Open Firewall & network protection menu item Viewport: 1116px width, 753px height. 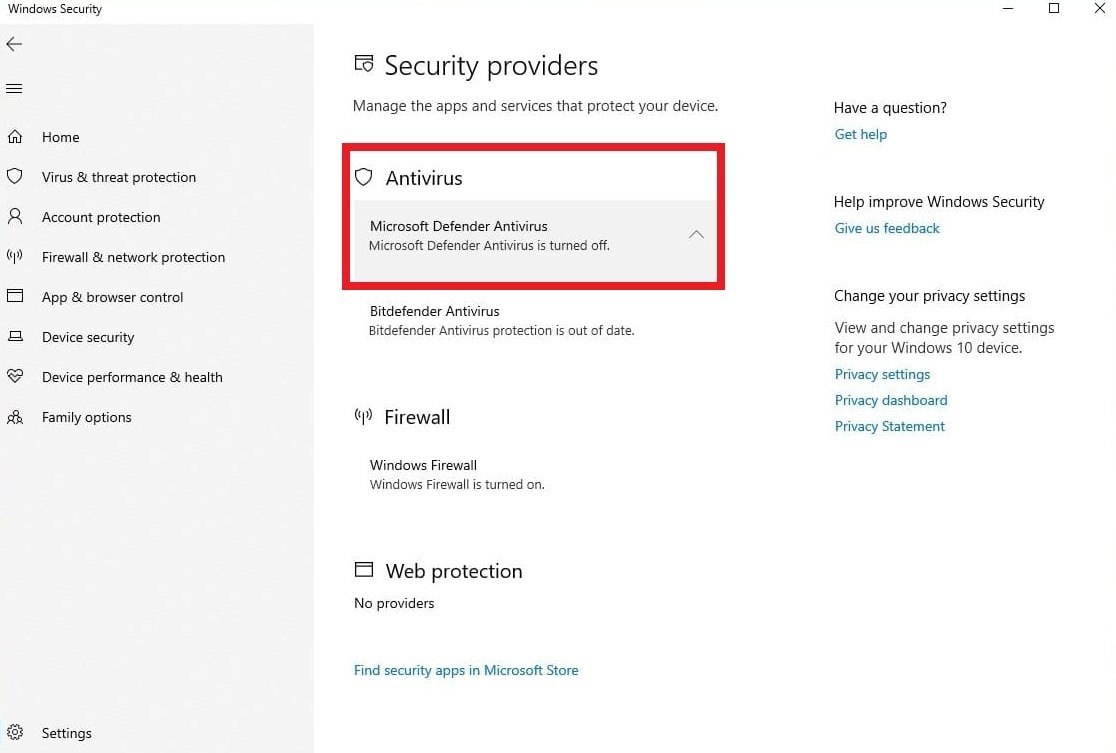click(x=133, y=257)
